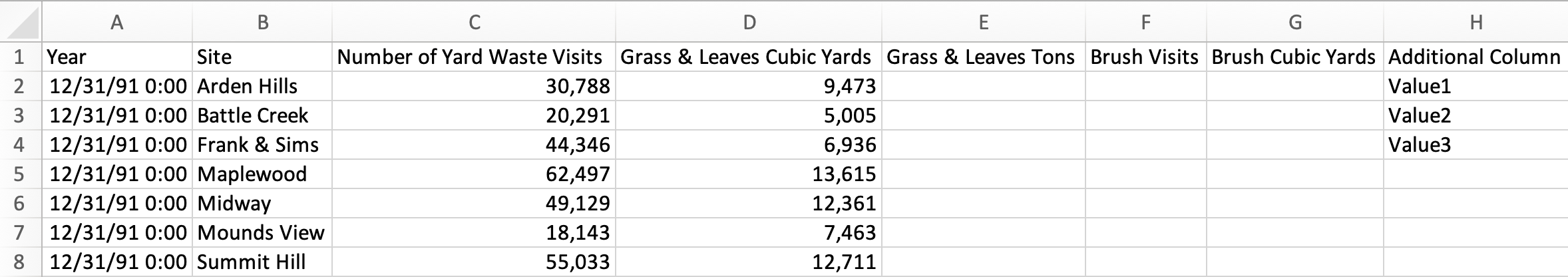The image size is (1568, 277).
Task: Select the cell containing 9,473
Action: tap(749, 87)
